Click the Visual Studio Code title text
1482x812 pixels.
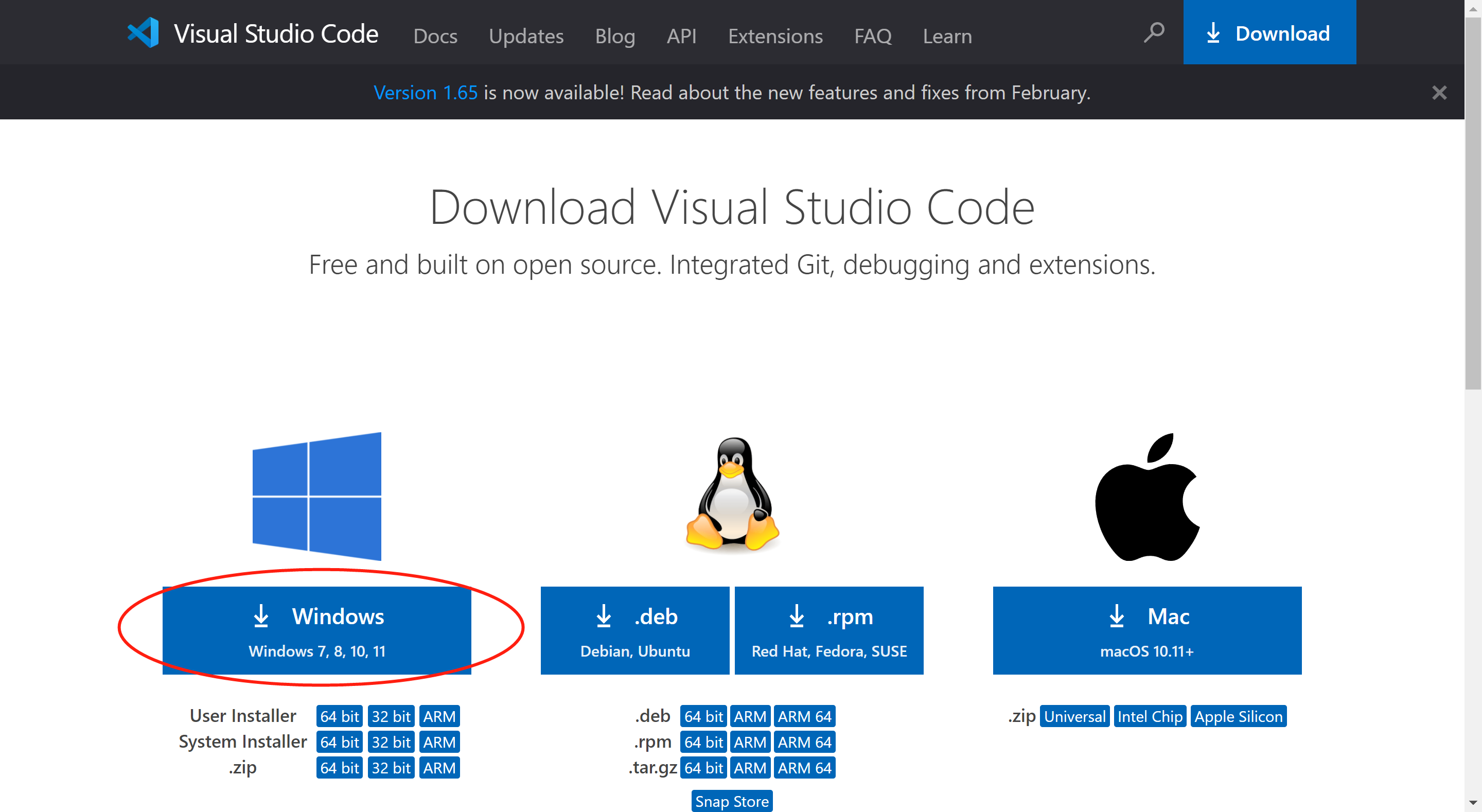[x=276, y=33]
